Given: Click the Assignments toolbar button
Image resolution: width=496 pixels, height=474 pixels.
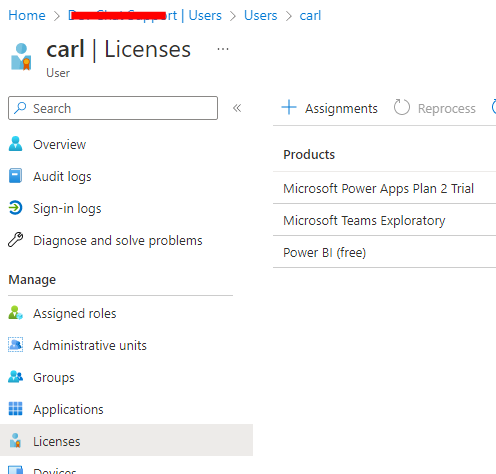Looking at the screenshot, I should pyautogui.click(x=330, y=108).
